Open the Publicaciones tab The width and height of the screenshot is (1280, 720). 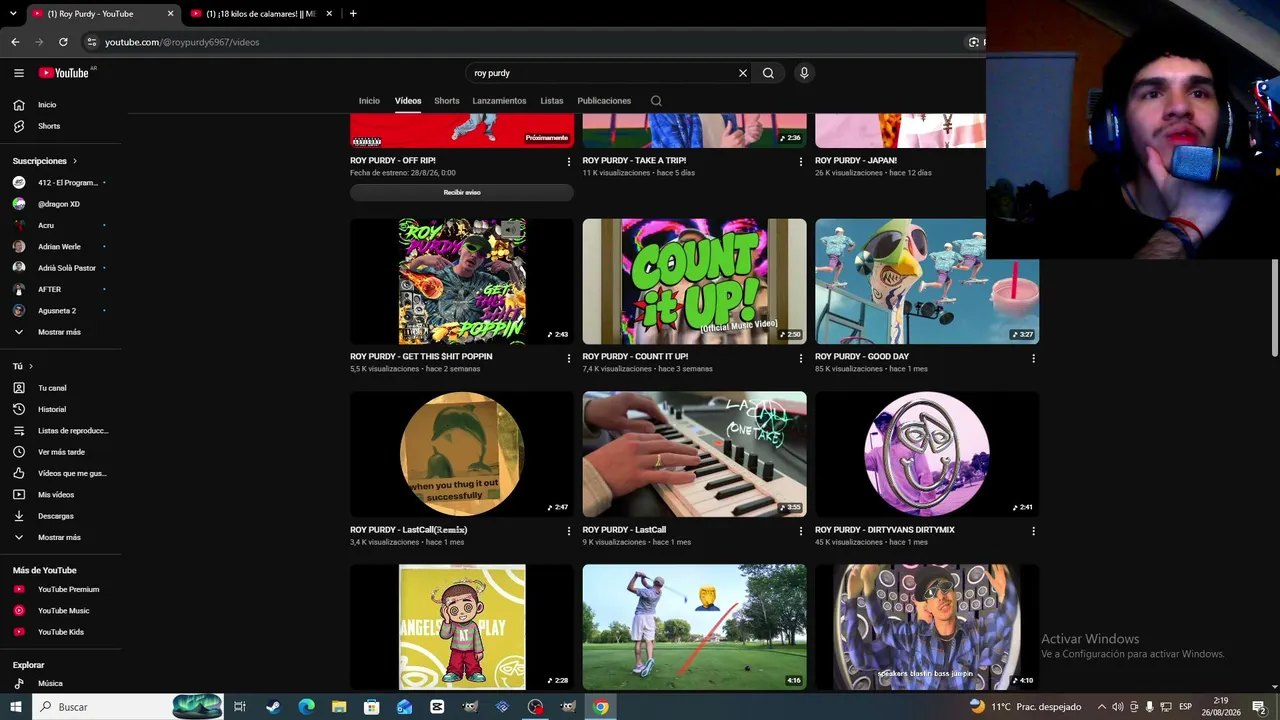(604, 101)
